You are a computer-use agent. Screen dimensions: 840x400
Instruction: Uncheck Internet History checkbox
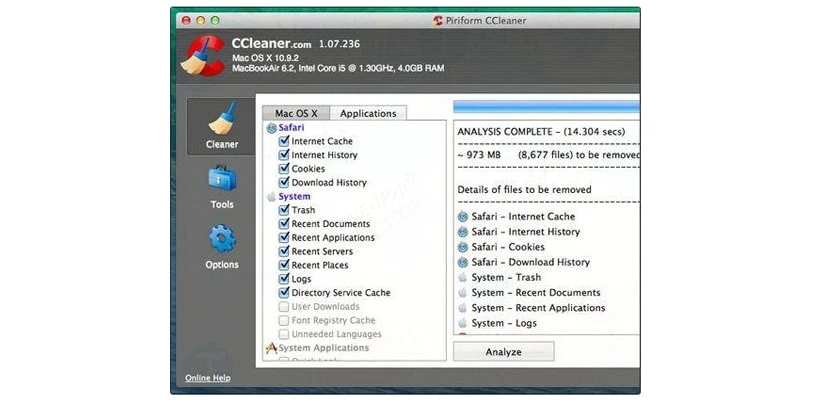pos(284,155)
